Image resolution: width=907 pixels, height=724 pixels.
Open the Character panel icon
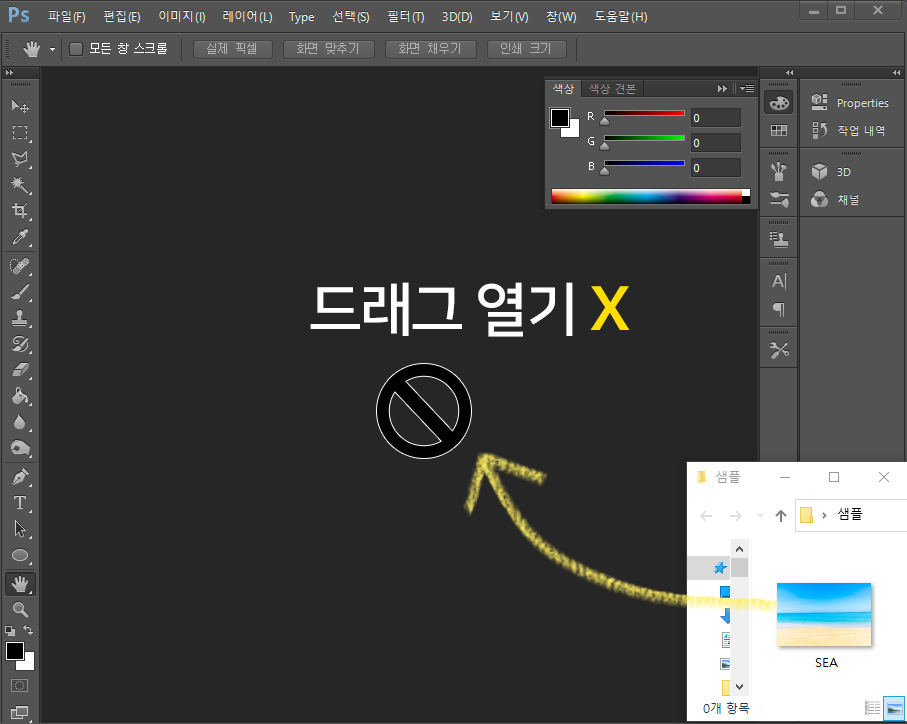click(779, 282)
